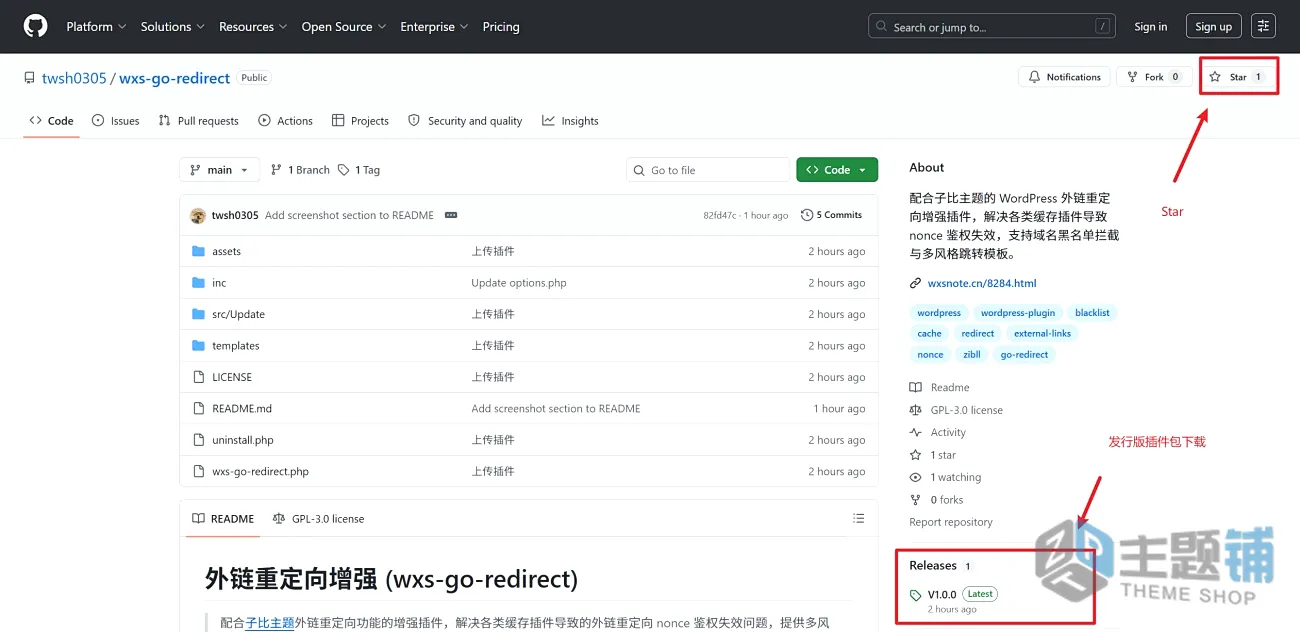The image size is (1300, 632).
Task: Open the wxs-go-redirect.php file
Action: pos(260,472)
